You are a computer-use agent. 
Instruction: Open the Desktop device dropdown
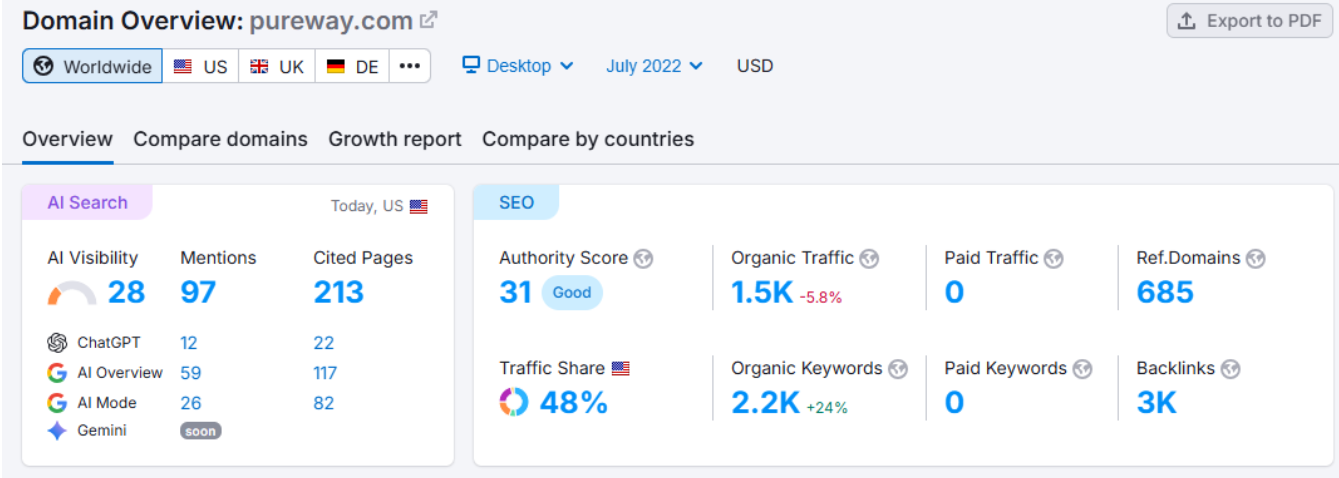point(517,66)
